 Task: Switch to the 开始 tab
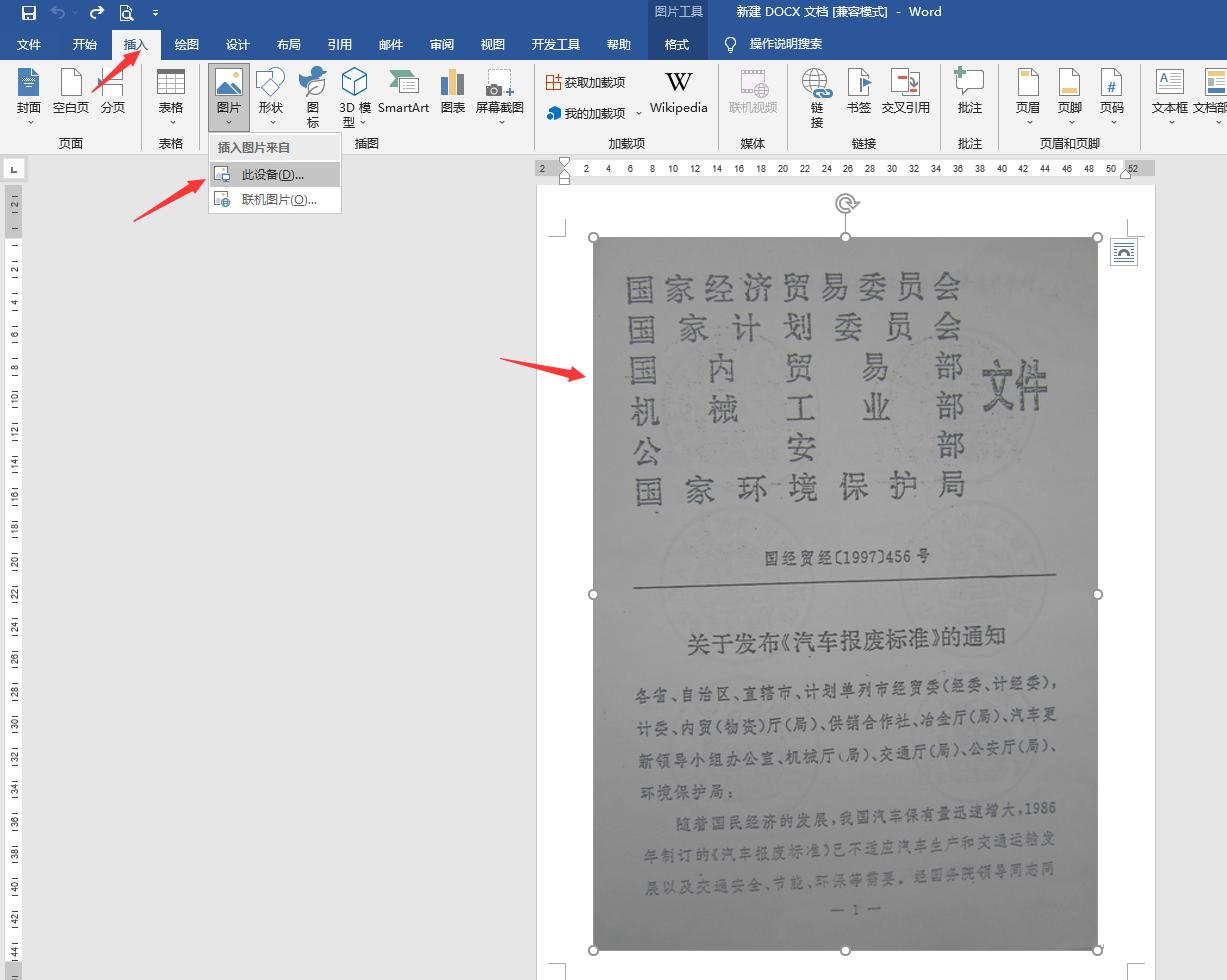[85, 44]
